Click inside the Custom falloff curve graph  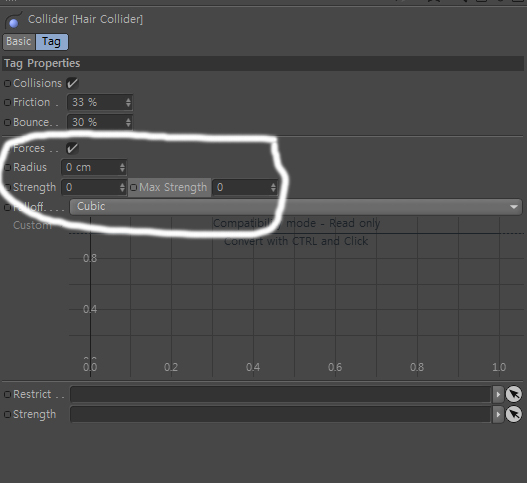point(296,297)
